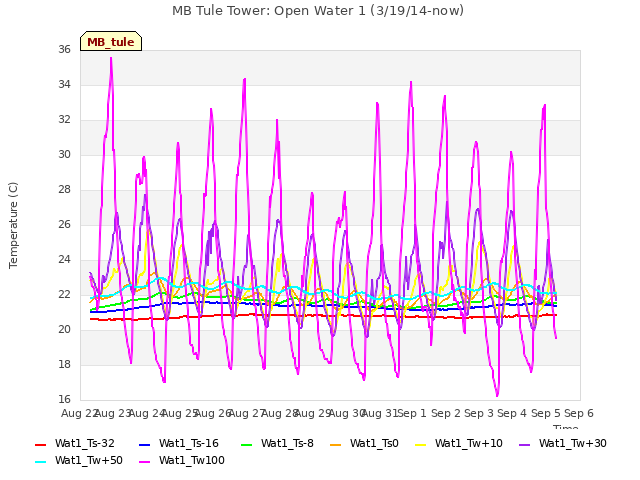
Task: Click the yellow Wat1_Tw+10 legend swatch
Action: click(x=420, y=444)
